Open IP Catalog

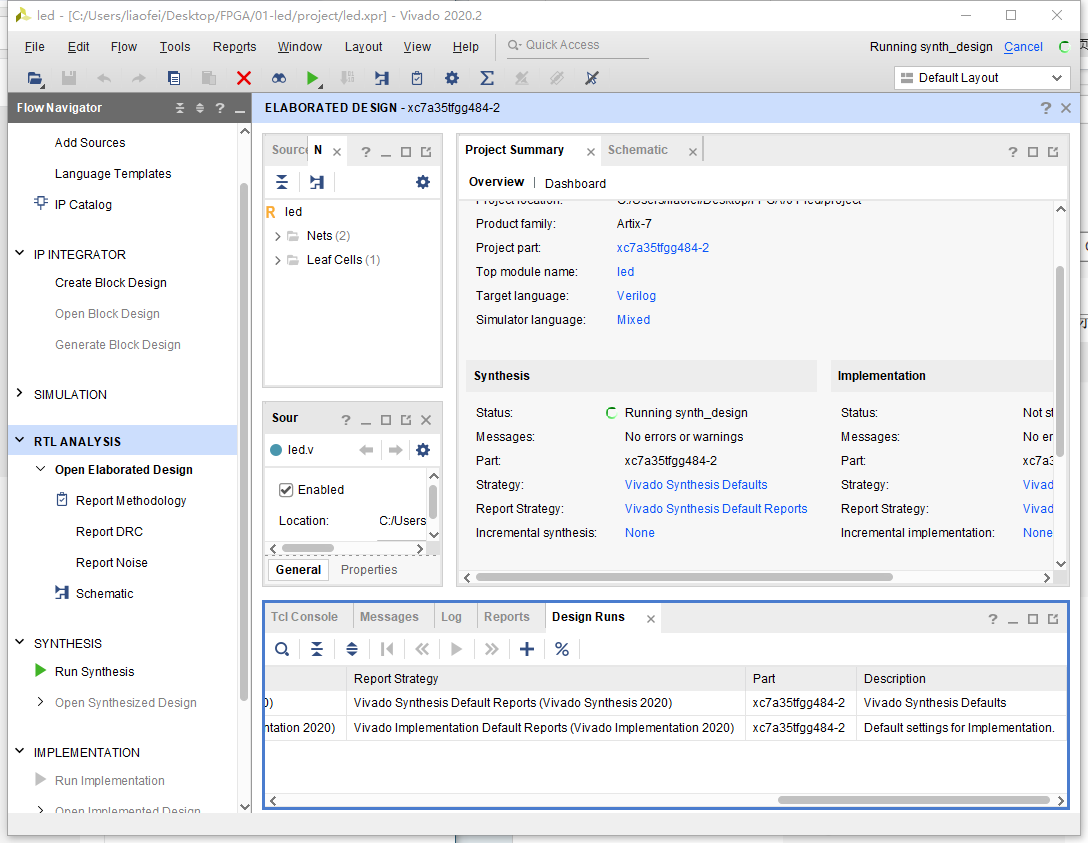tap(83, 205)
